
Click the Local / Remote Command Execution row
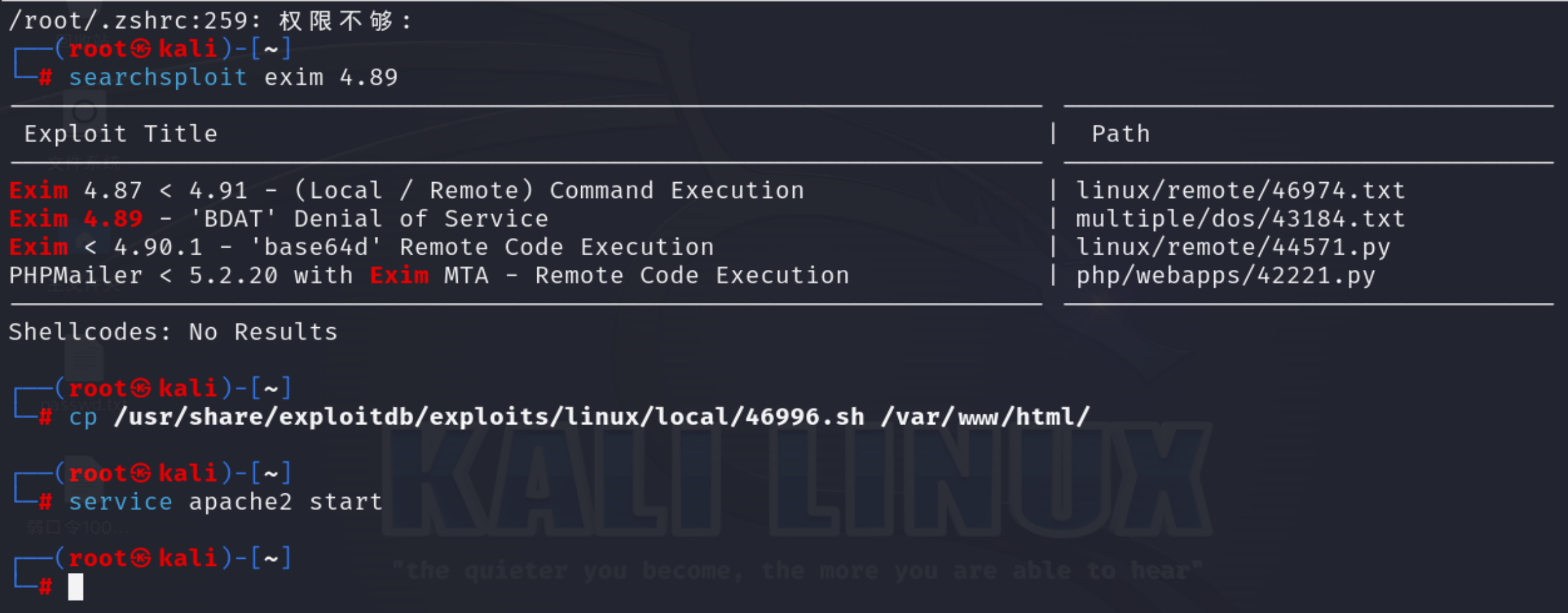pos(407,190)
